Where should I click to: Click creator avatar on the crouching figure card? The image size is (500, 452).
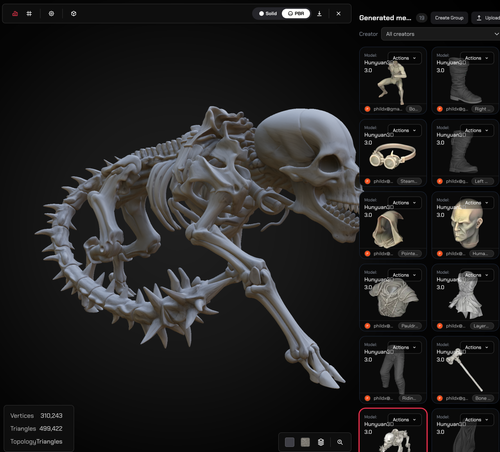point(367,109)
